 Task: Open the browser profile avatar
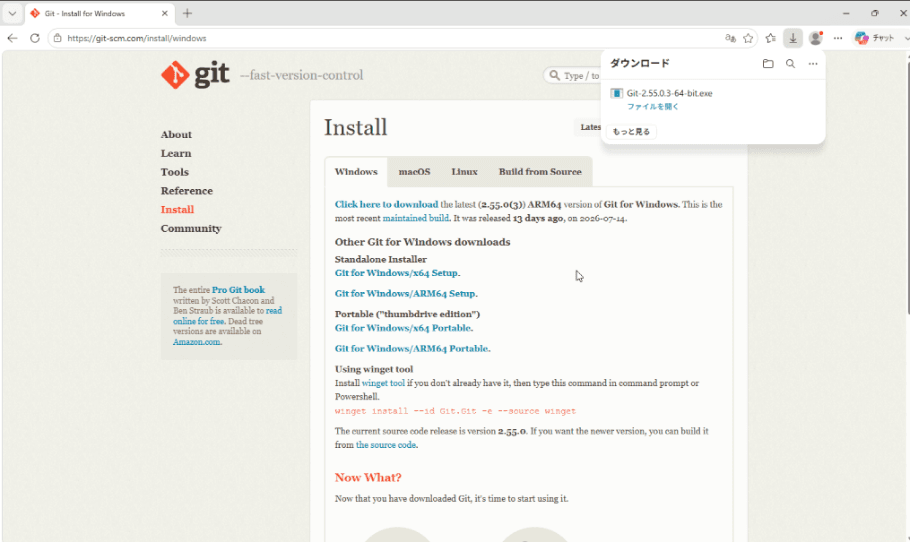pos(815,38)
